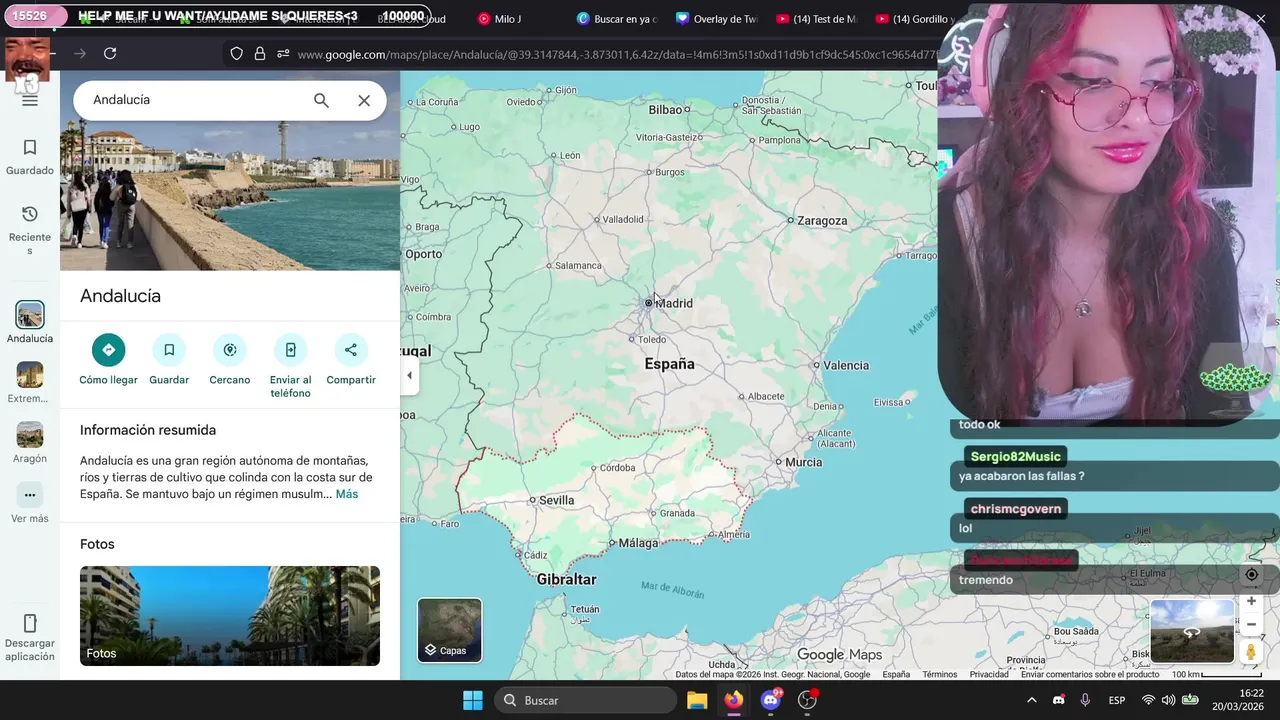Click Cercano nearby button
Viewport: 1280px width, 720px height.
(230, 360)
